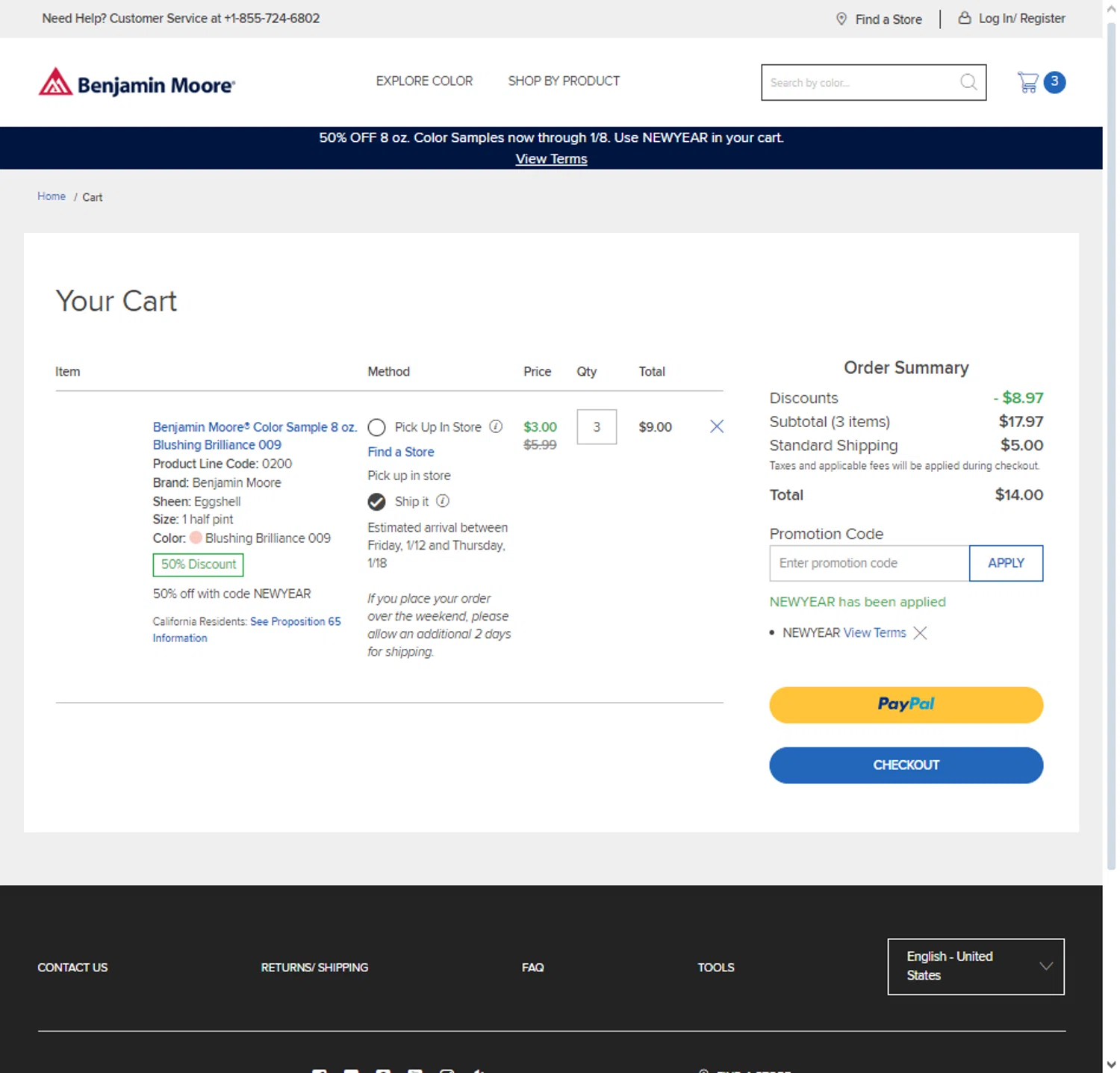Click the Discounts - $8.97 value
1120x1073 pixels.
point(1018,398)
